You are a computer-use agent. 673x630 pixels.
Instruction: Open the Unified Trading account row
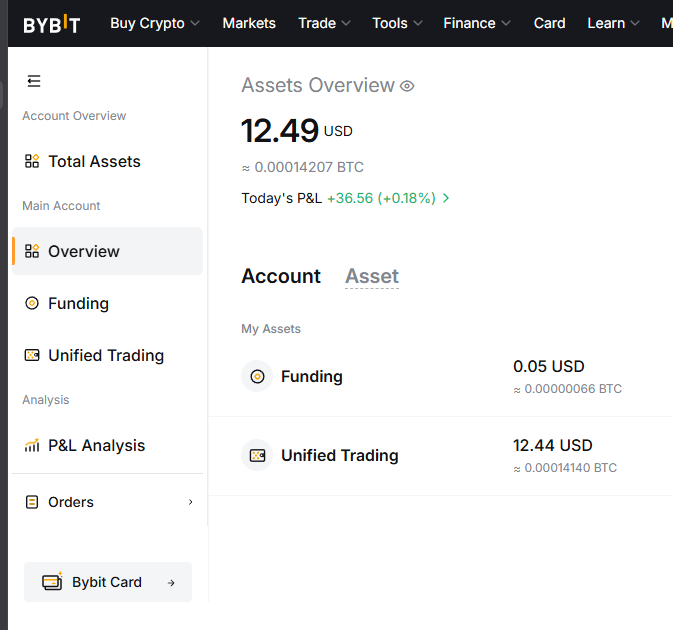click(441, 455)
